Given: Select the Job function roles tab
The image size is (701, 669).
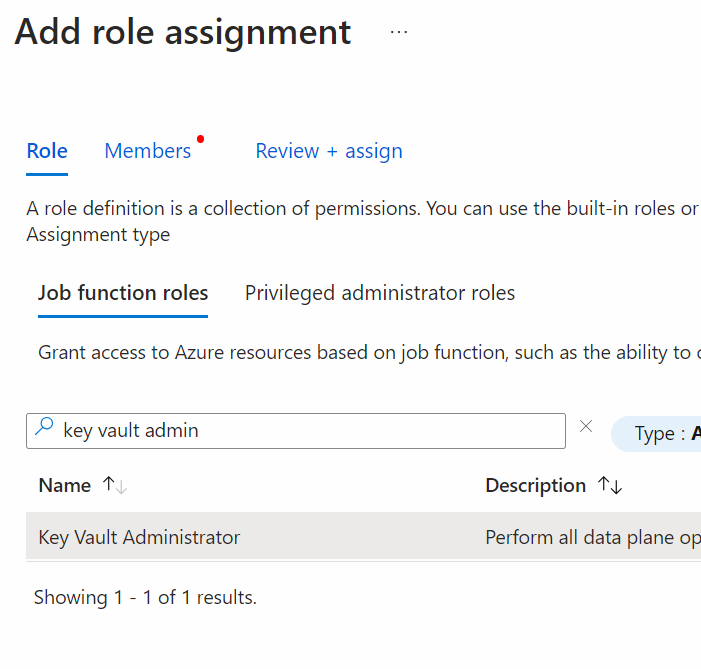Looking at the screenshot, I should click(123, 293).
